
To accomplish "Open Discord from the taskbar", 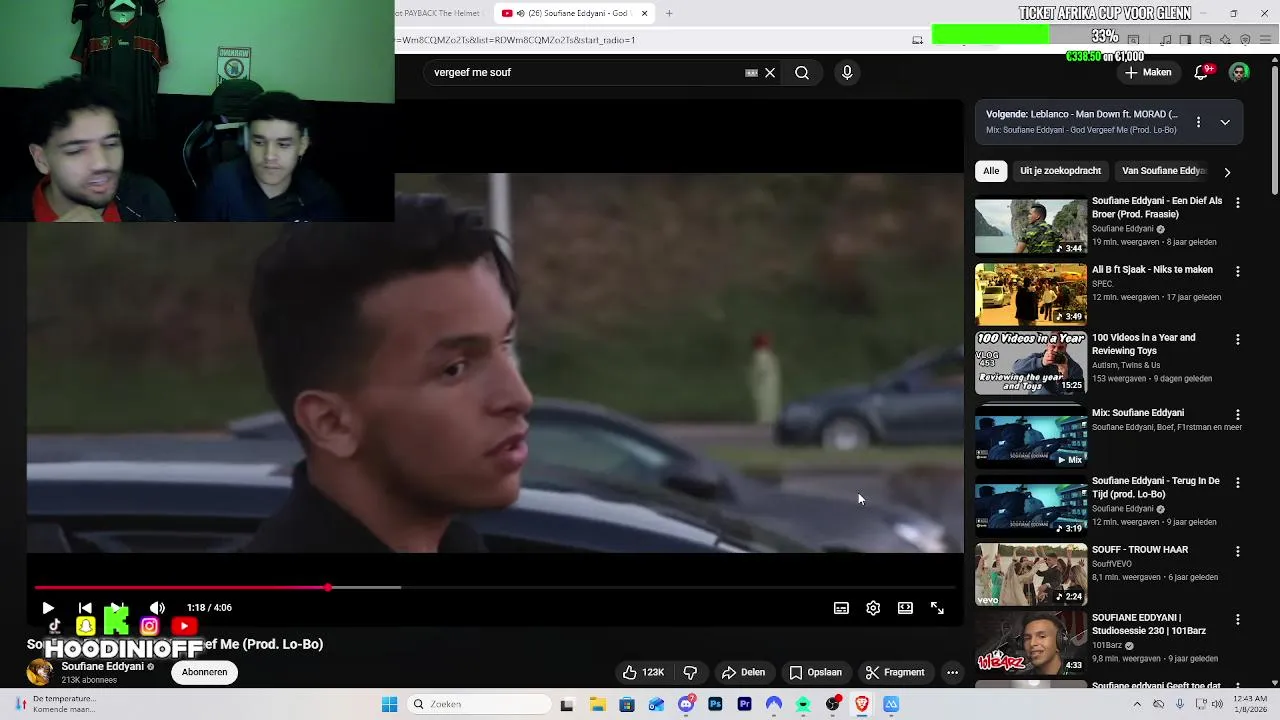I will pos(686,704).
